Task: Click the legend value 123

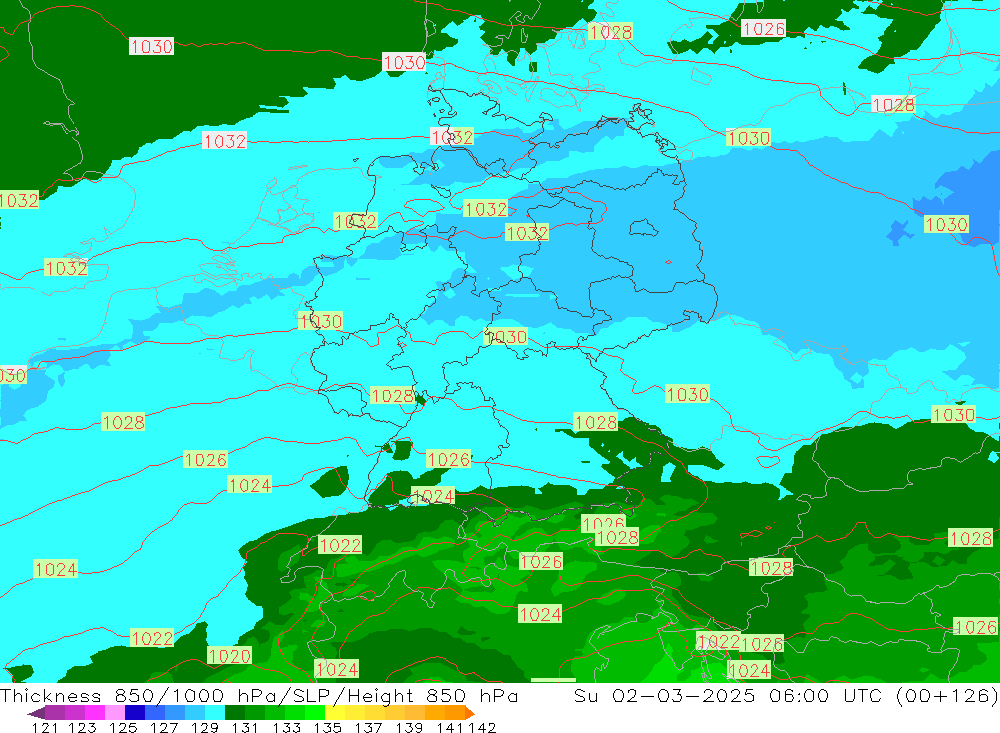Action: coord(82,727)
